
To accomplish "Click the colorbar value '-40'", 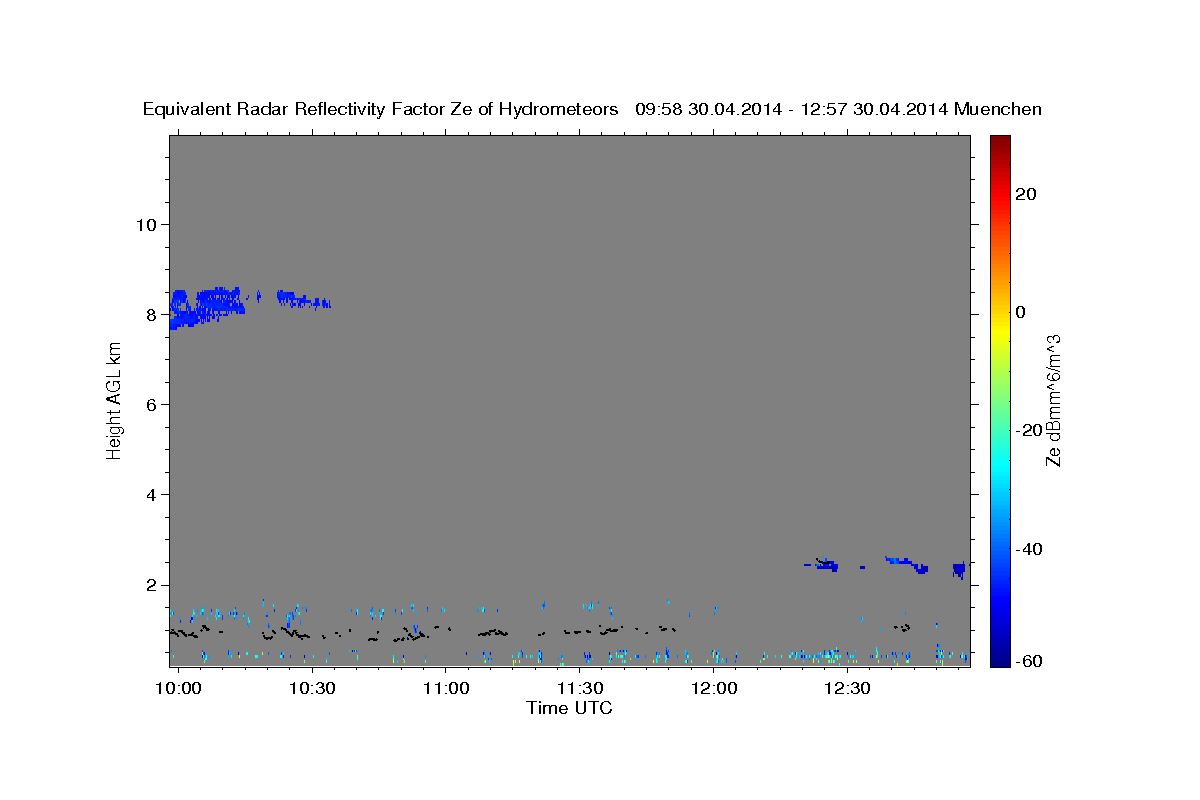I will coord(1027,549).
